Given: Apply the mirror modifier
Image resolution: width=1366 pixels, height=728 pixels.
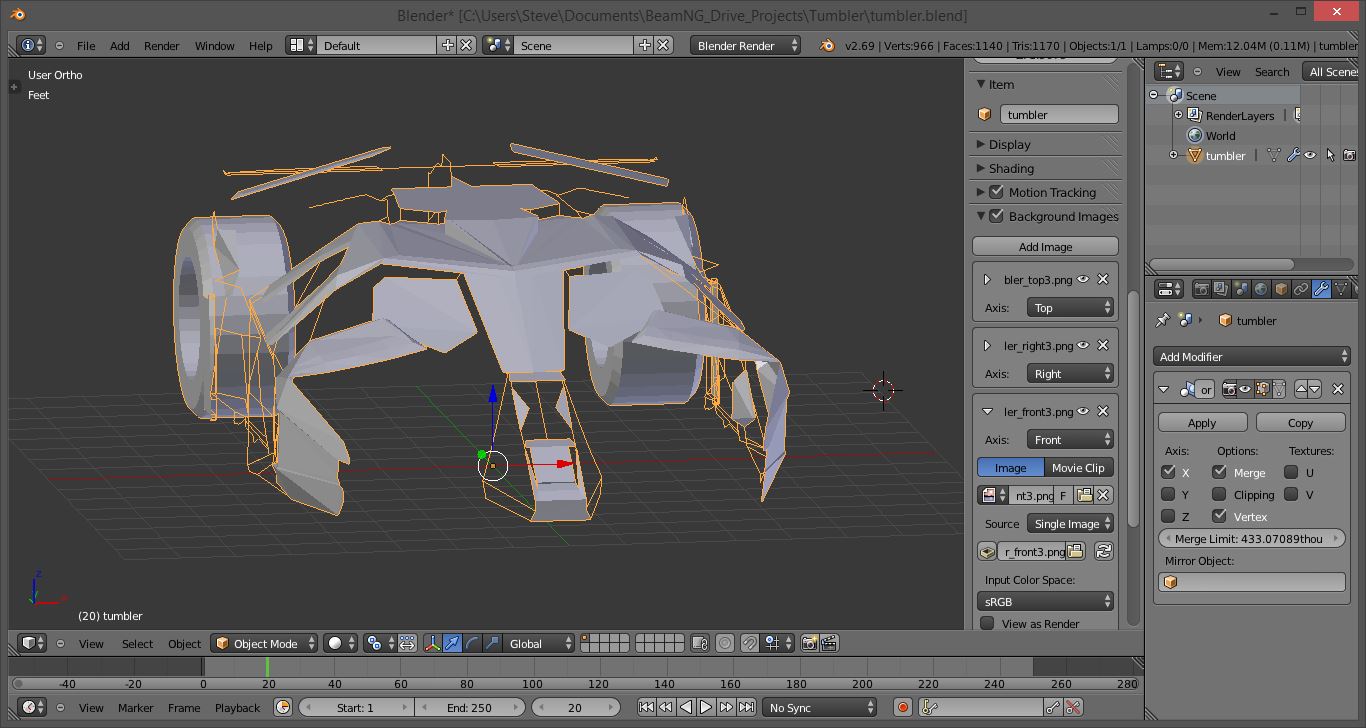Looking at the screenshot, I should [x=1202, y=422].
